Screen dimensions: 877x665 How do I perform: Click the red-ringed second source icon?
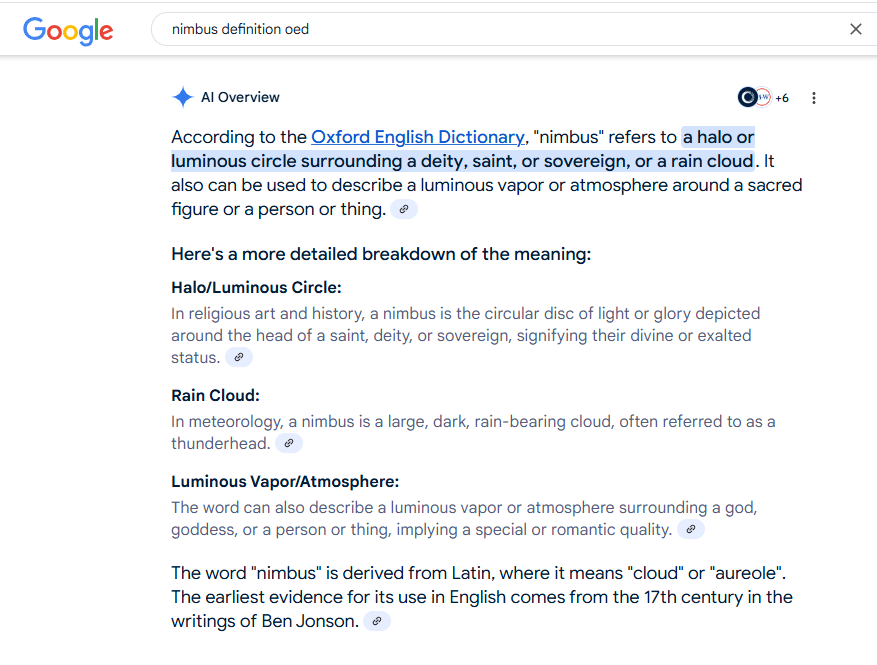763,97
